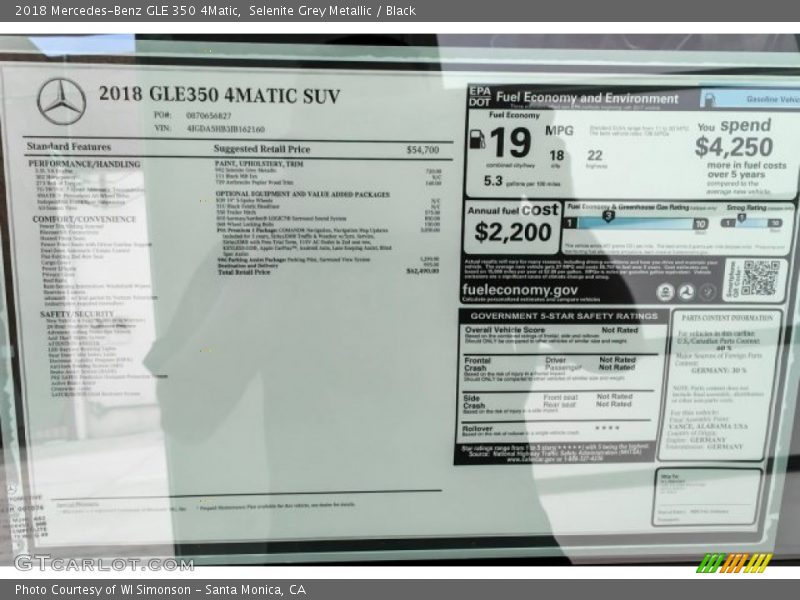The image size is (800, 600).
Task: Tap the Smog Rating scale
Action: (x=751, y=222)
